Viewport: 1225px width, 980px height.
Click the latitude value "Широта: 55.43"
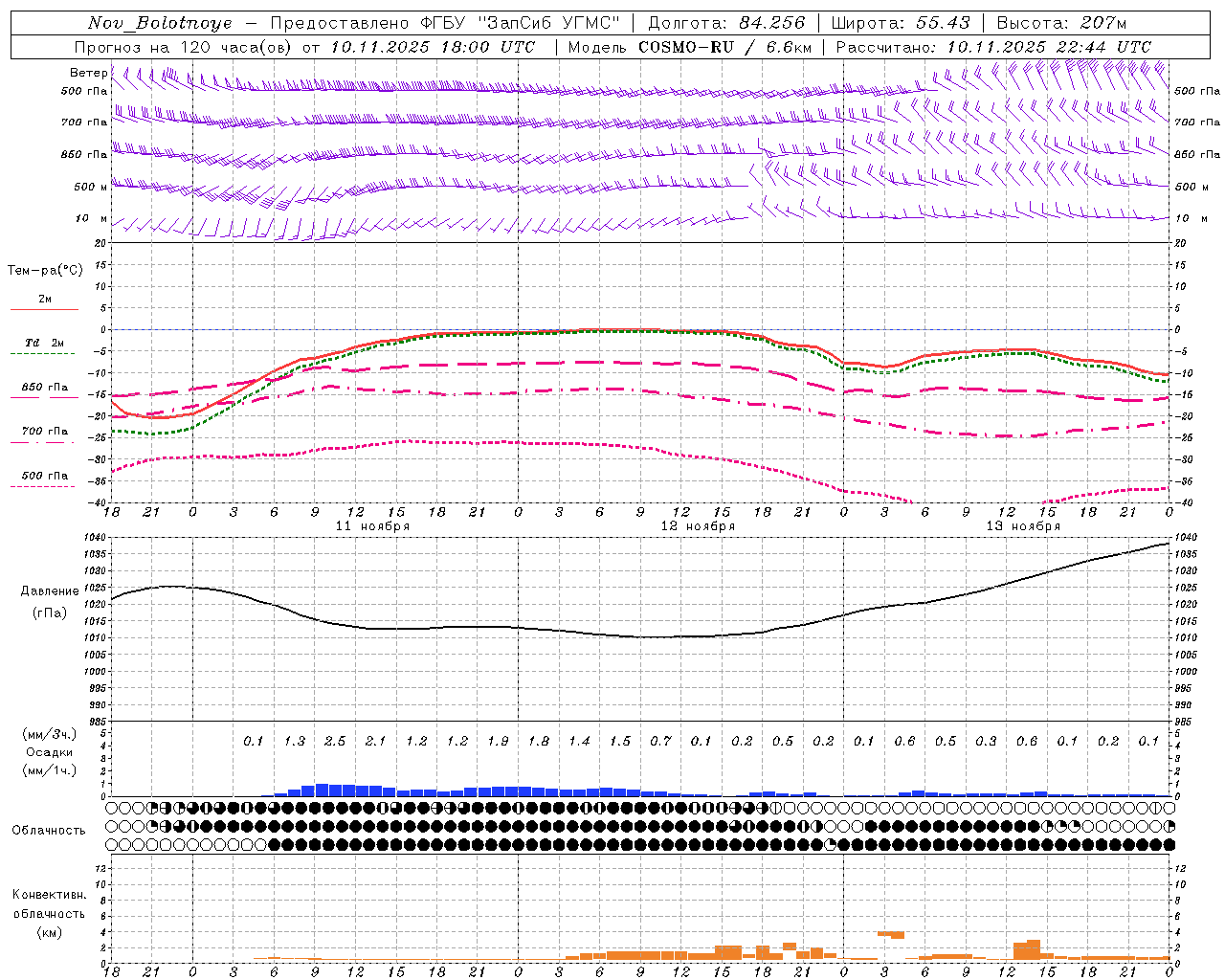pos(901,23)
